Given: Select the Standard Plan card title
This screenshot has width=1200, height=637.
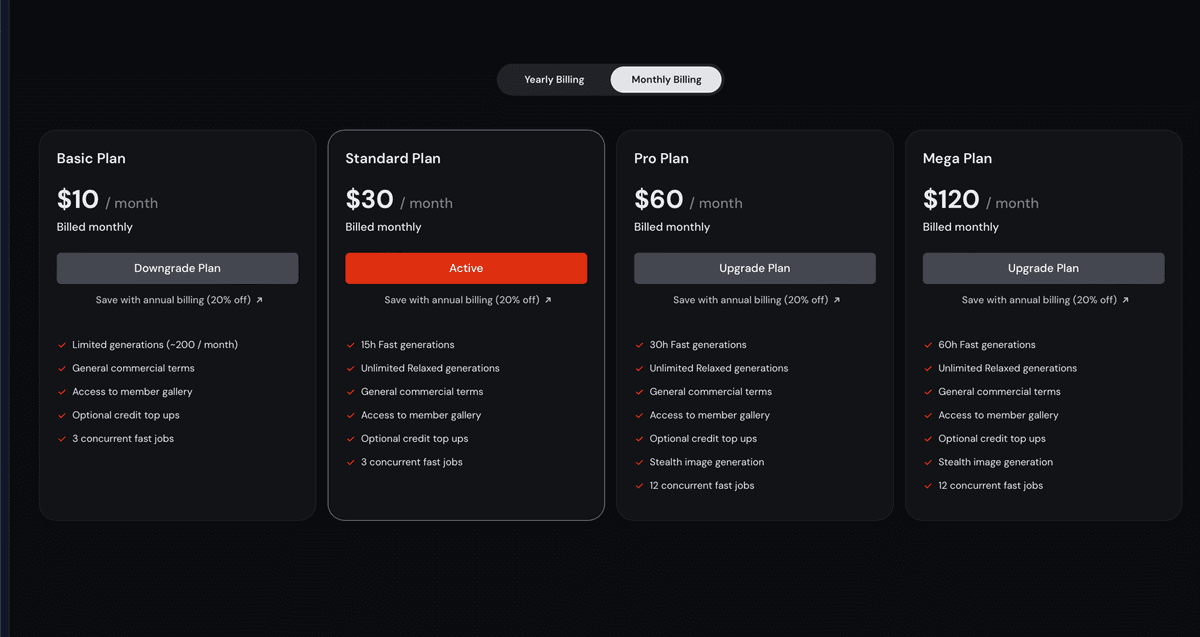Looking at the screenshot, I should click(x=393, y=158).
